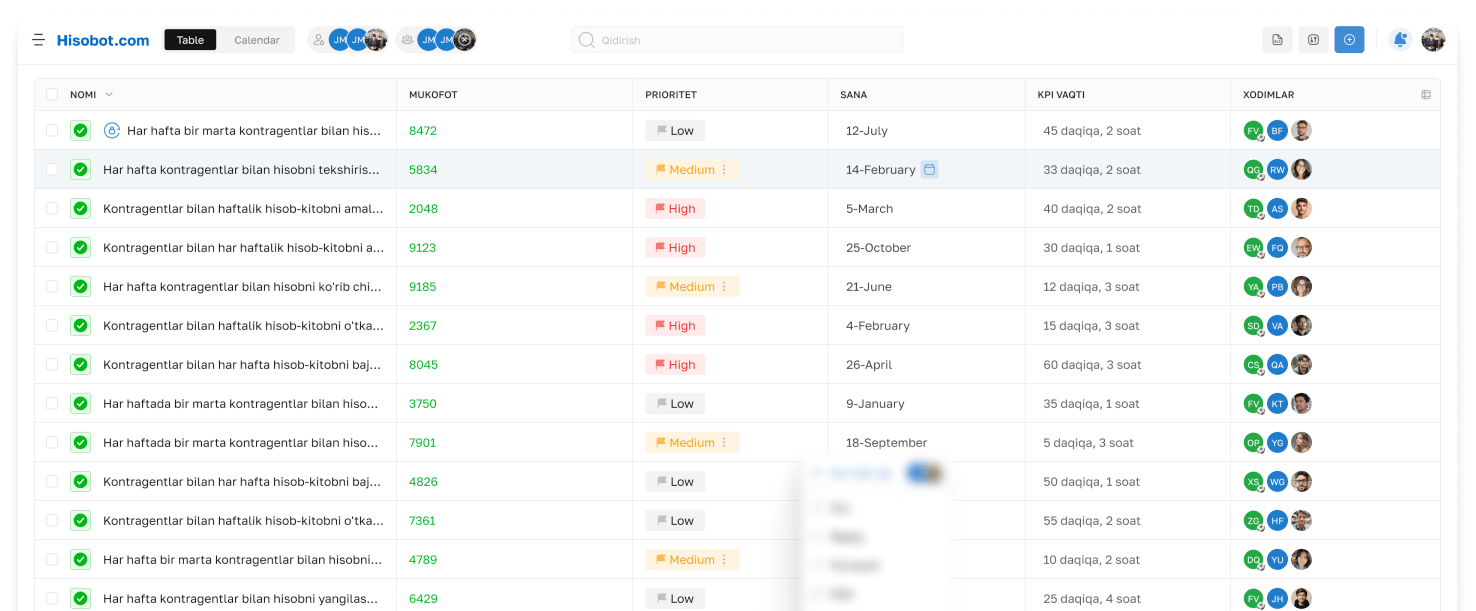Open the Medium priority menu in the 5834 row
The width and height of the screenshot is (1476, 611).
(x=724, y=170)
